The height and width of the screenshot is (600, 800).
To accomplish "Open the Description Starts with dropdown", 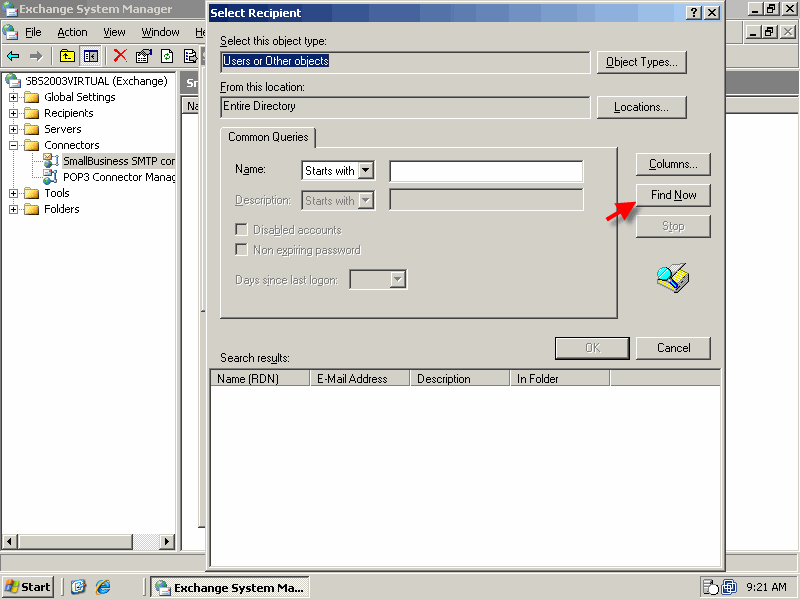I will click(366, 201).
